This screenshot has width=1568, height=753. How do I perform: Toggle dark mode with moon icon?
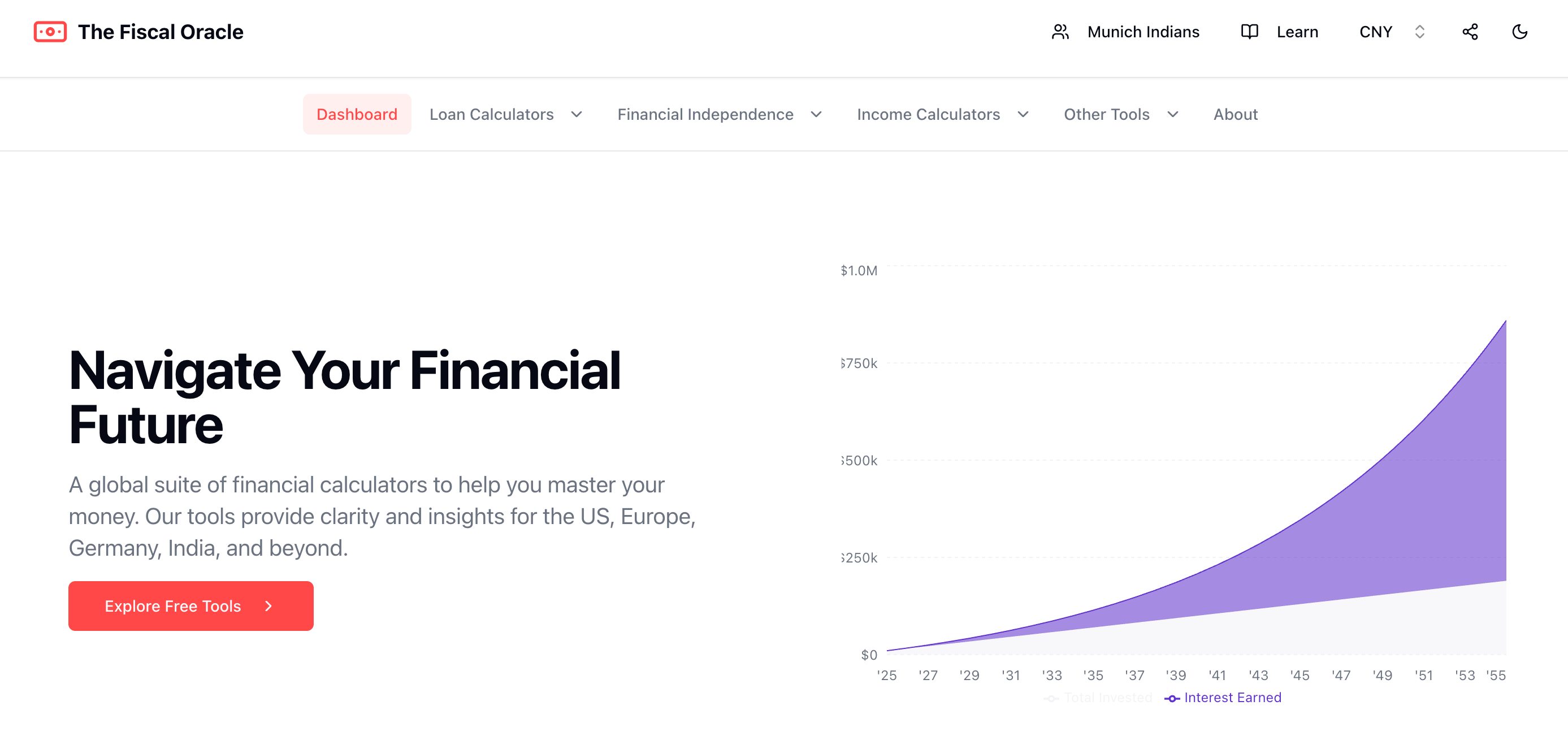[1519, 32]
